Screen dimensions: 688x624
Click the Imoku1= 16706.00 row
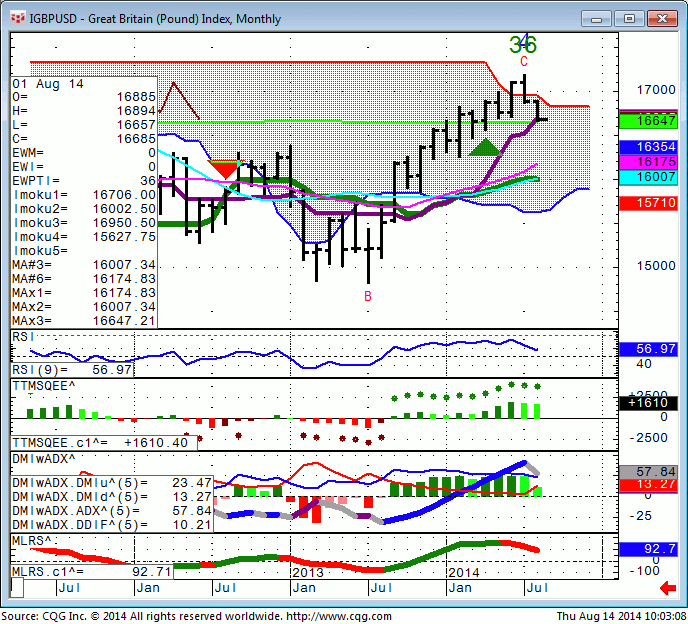[x=84, y=195]
